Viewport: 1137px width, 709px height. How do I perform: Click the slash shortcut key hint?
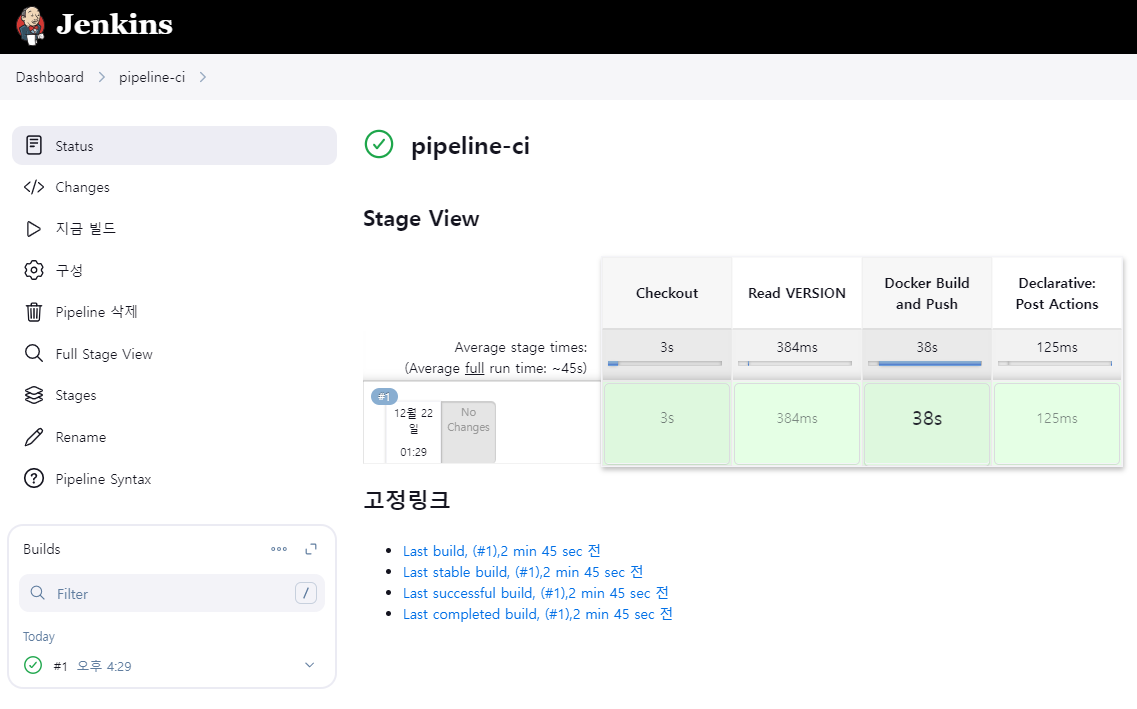point(306,593)
